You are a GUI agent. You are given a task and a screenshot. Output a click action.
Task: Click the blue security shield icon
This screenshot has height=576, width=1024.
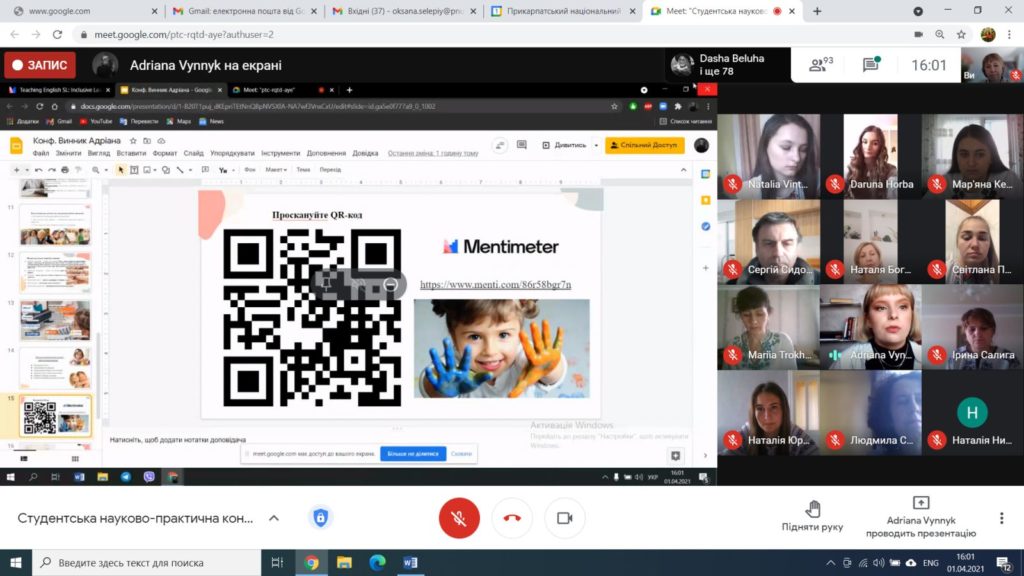[320, 518]
